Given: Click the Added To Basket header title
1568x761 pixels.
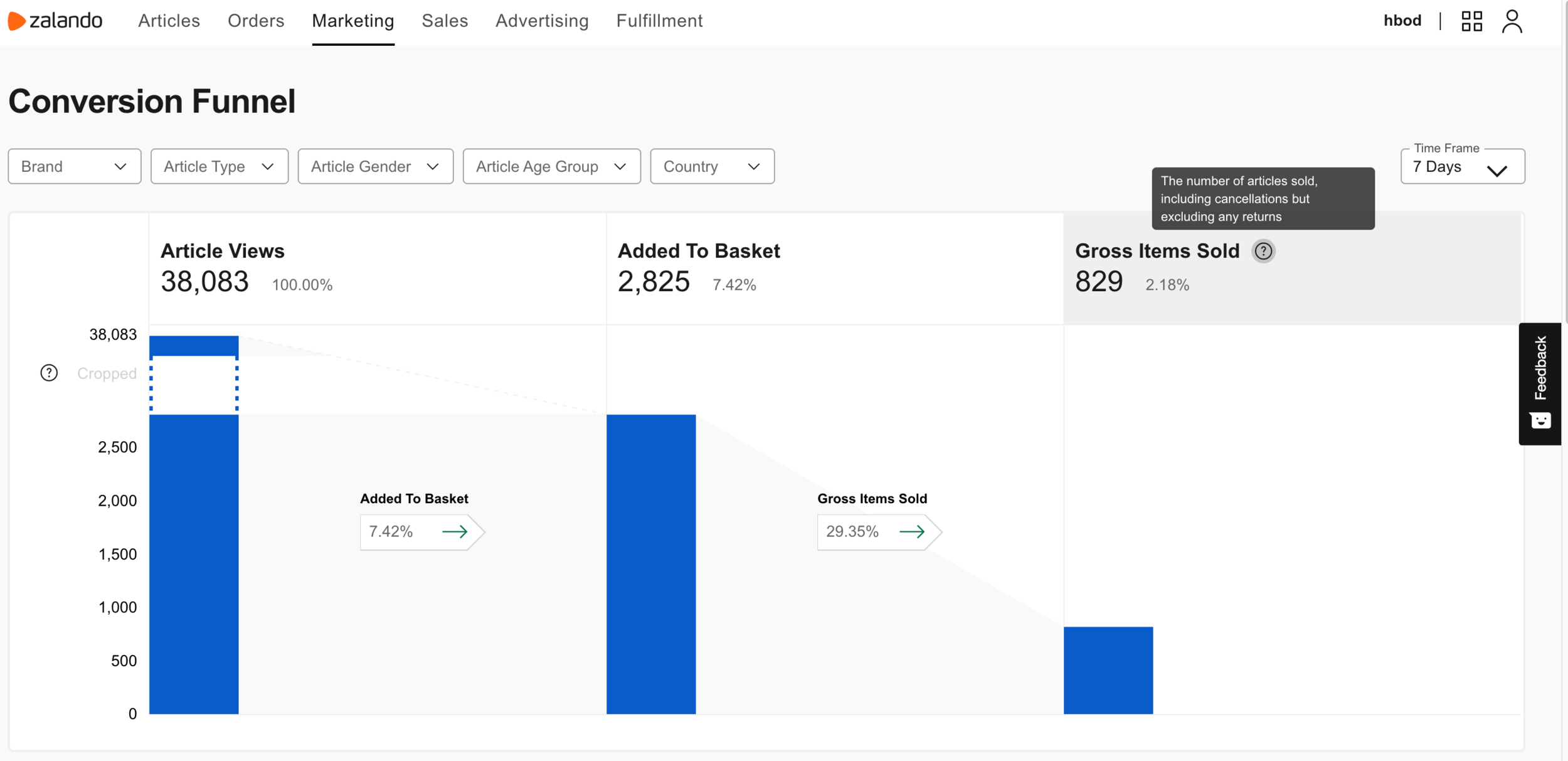Looking at the screenshot, I should (x=699, y=251).
